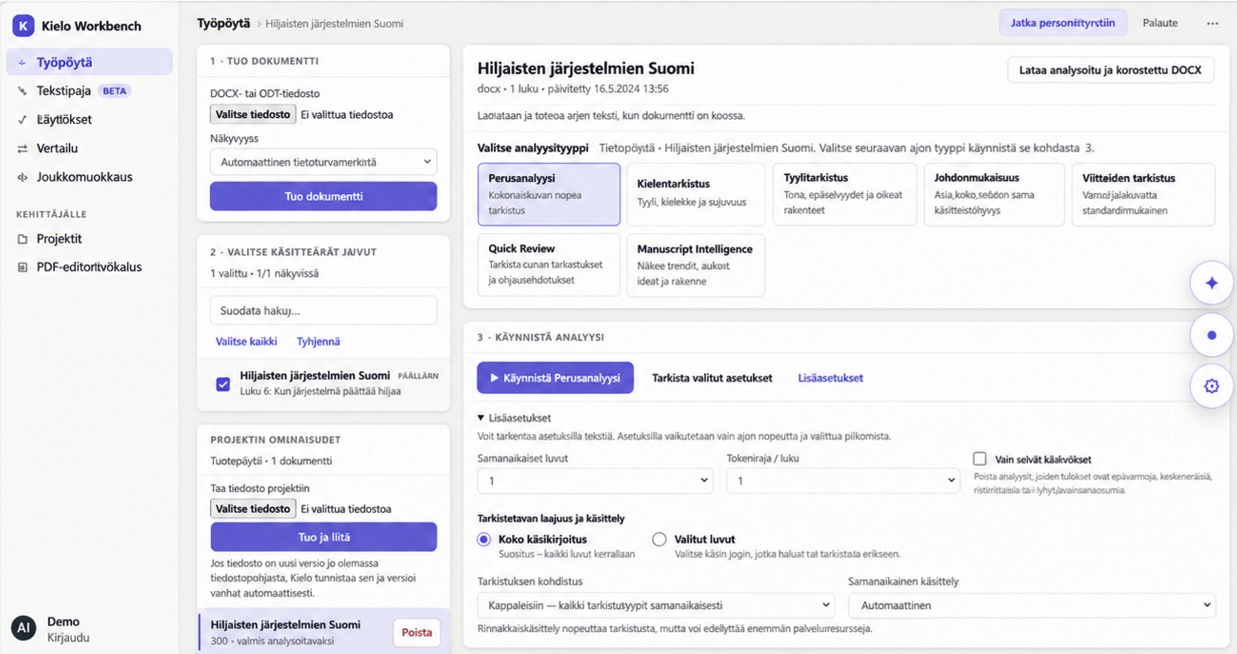Viewport: 1237px width, 654px height.
Task: Click the PDF-editorityökalus document icon
Action: [23, 267]
